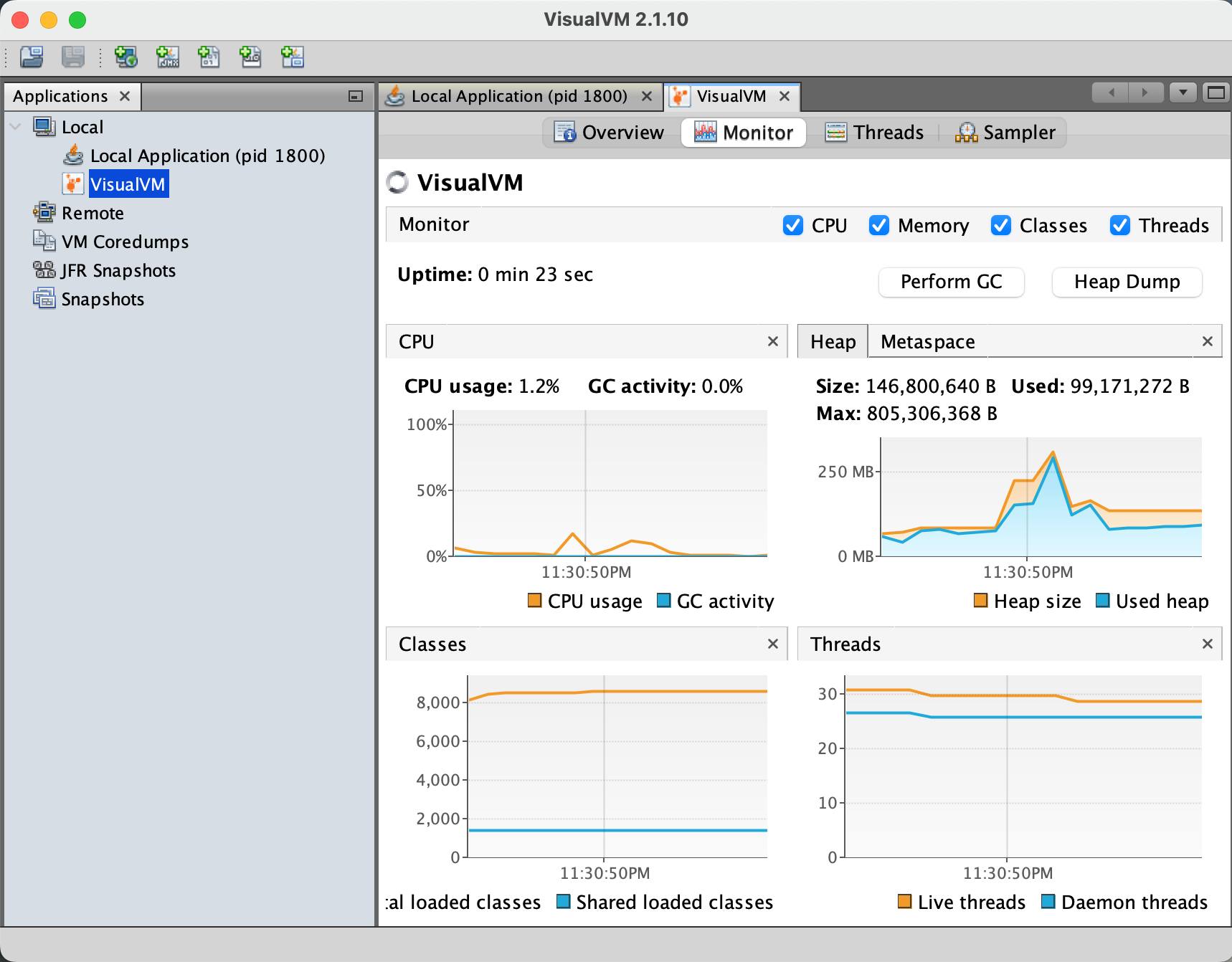Image resolution: width=1232 pixels, height=962 pixels.
Task: Click the blue GC activity legend swatch
Action: (663, 600)
